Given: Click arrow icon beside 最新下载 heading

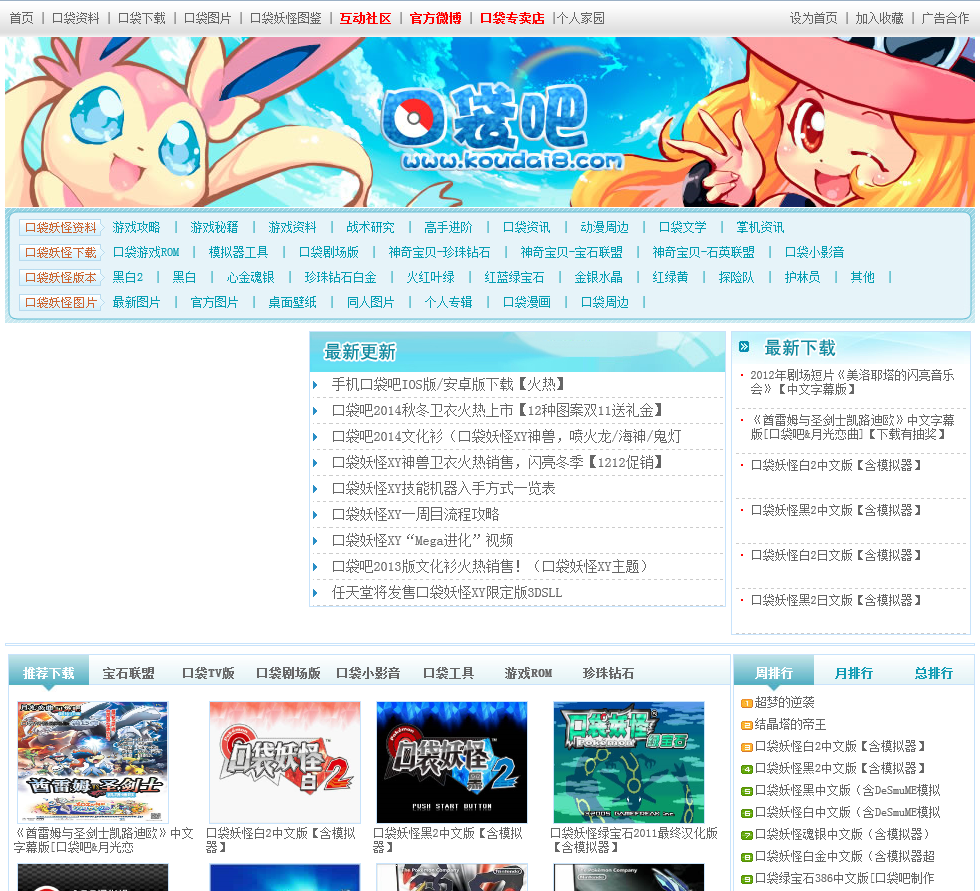Looking at the screenshot, I should click(744, 347).
